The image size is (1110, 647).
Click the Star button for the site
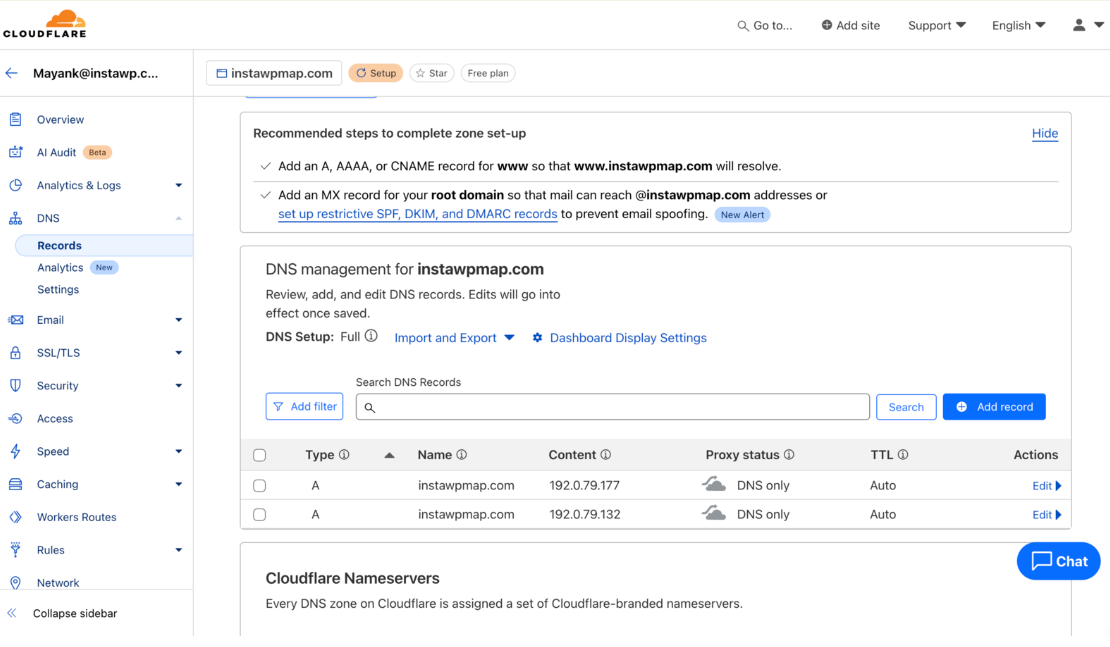432,73
